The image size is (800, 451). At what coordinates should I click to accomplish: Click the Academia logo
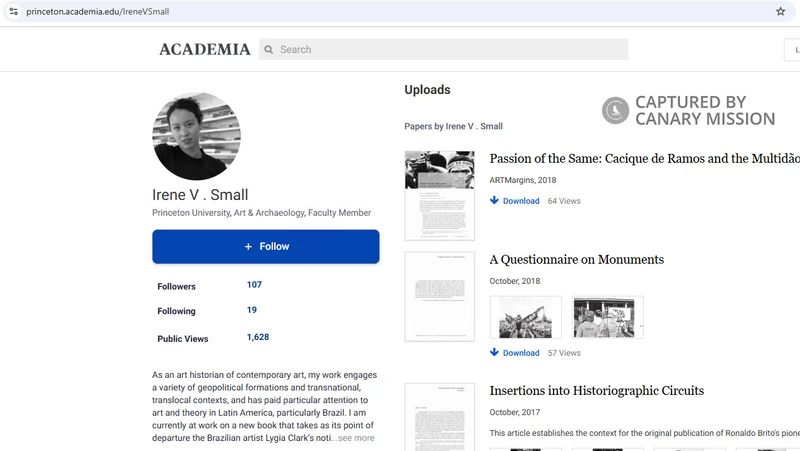[205, 49]
